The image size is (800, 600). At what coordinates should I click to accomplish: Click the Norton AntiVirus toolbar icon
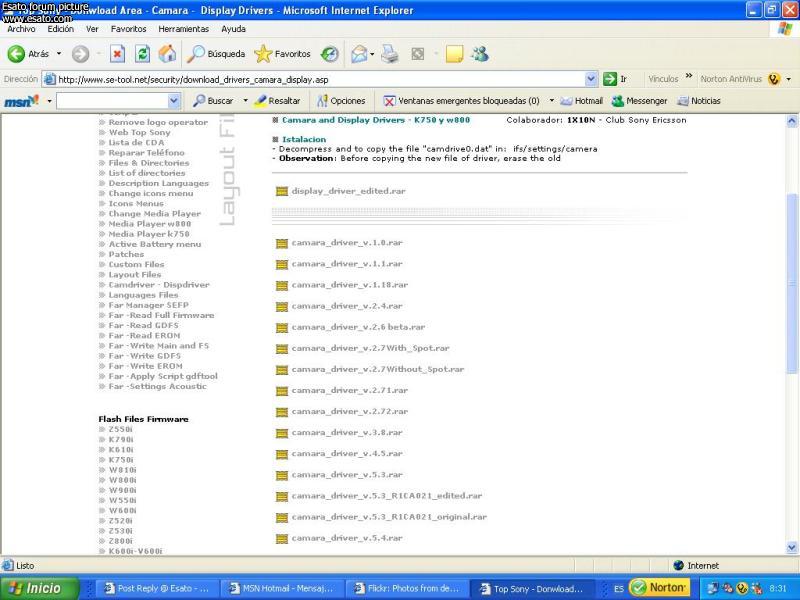coord(774,79)
